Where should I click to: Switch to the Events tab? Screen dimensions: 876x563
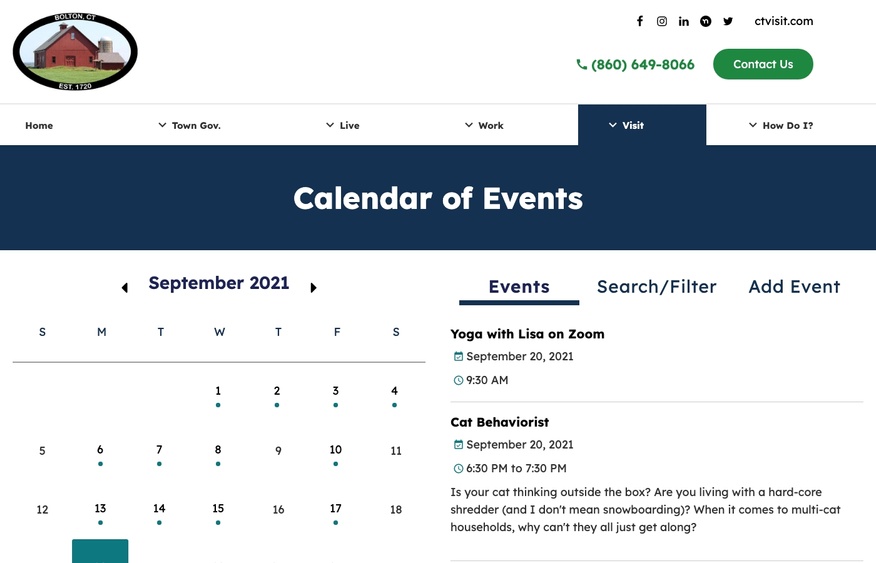(519, 287)
